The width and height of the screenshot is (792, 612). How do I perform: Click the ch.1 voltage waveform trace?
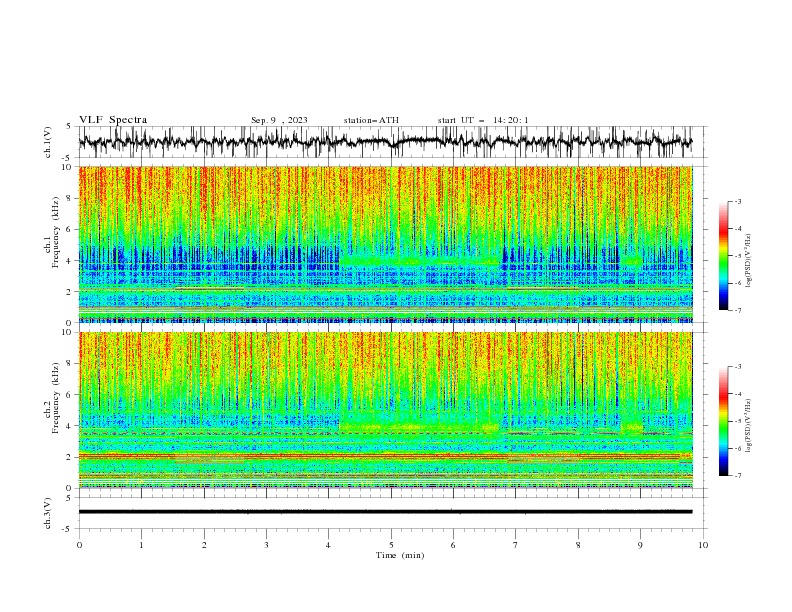click(386, 142)
